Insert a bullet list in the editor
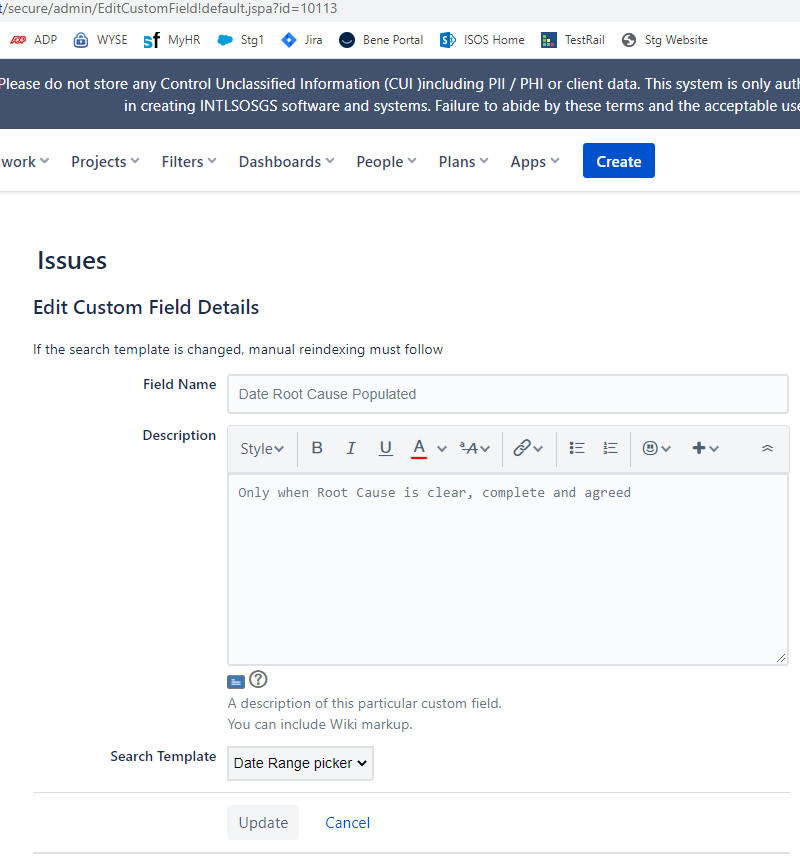This screenshot has width=800, height=857. 577,448
